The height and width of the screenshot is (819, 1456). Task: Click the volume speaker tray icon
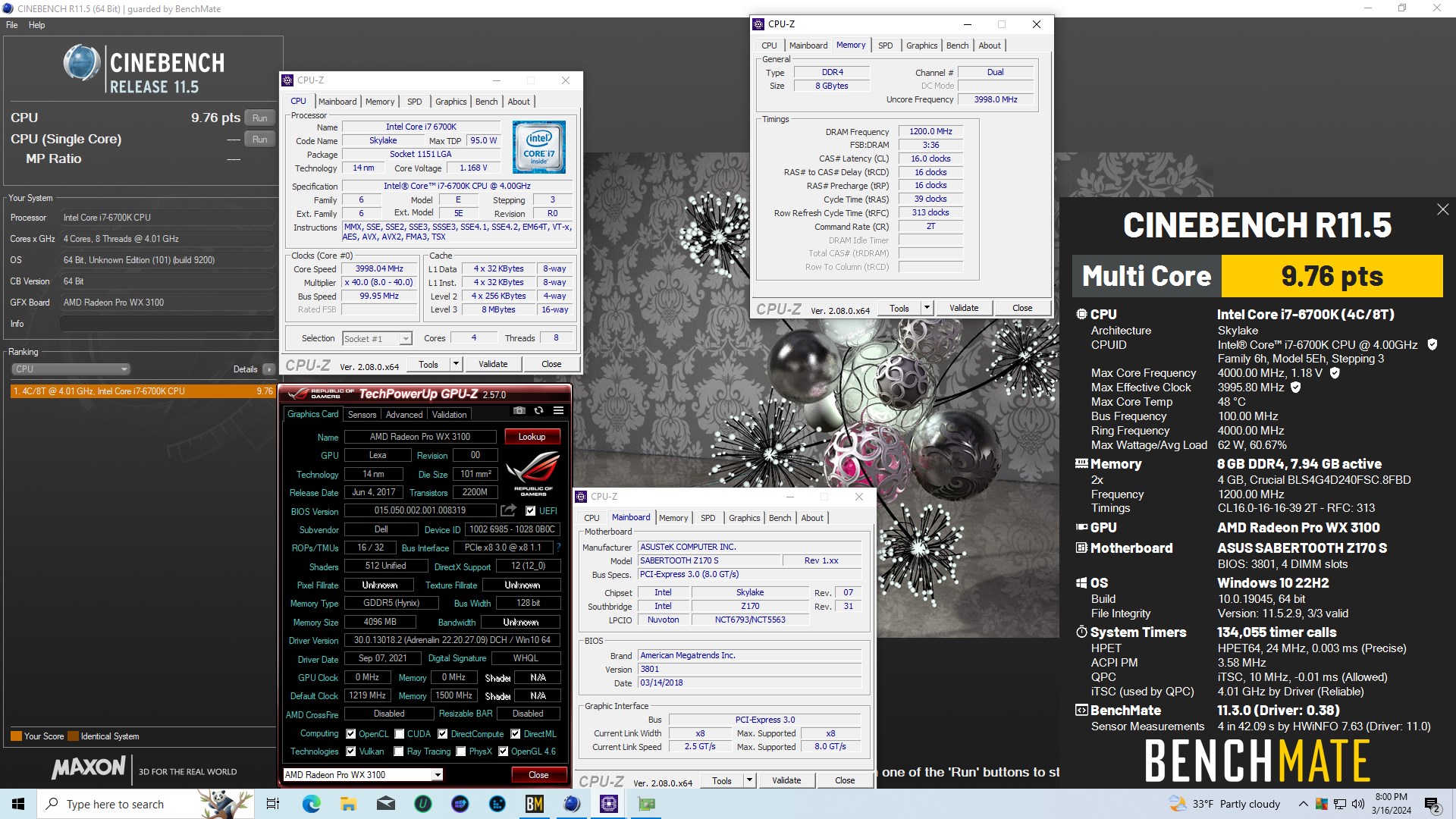(1357, 804)
